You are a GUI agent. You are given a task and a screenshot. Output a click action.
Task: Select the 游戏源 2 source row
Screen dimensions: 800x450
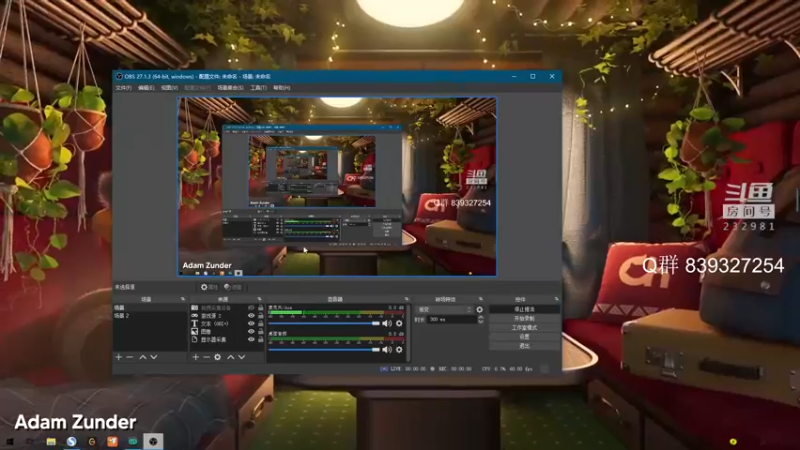[x=227, y=316]
